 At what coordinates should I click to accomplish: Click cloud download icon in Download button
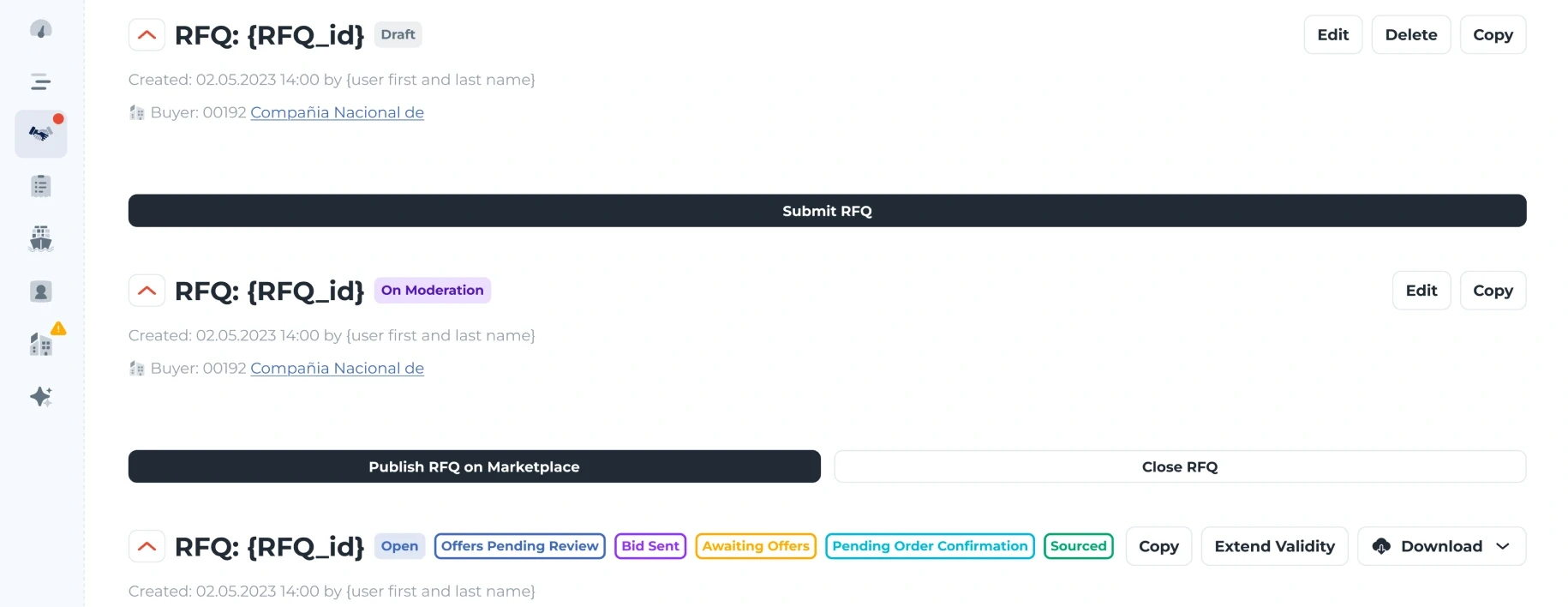(1381, 546)
